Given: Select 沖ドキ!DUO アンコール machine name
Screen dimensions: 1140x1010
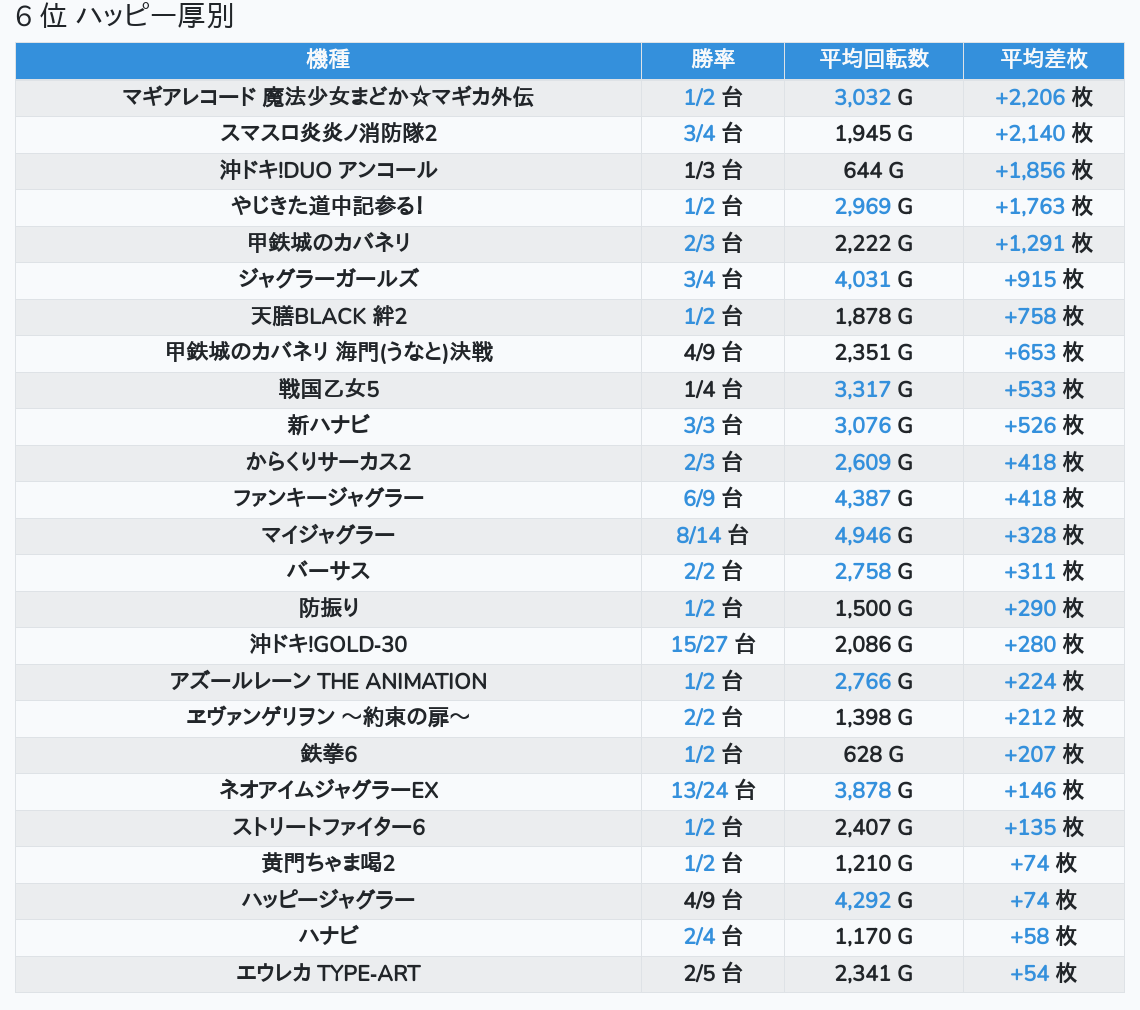Looking at the screenshot, I should click(328, 170).
